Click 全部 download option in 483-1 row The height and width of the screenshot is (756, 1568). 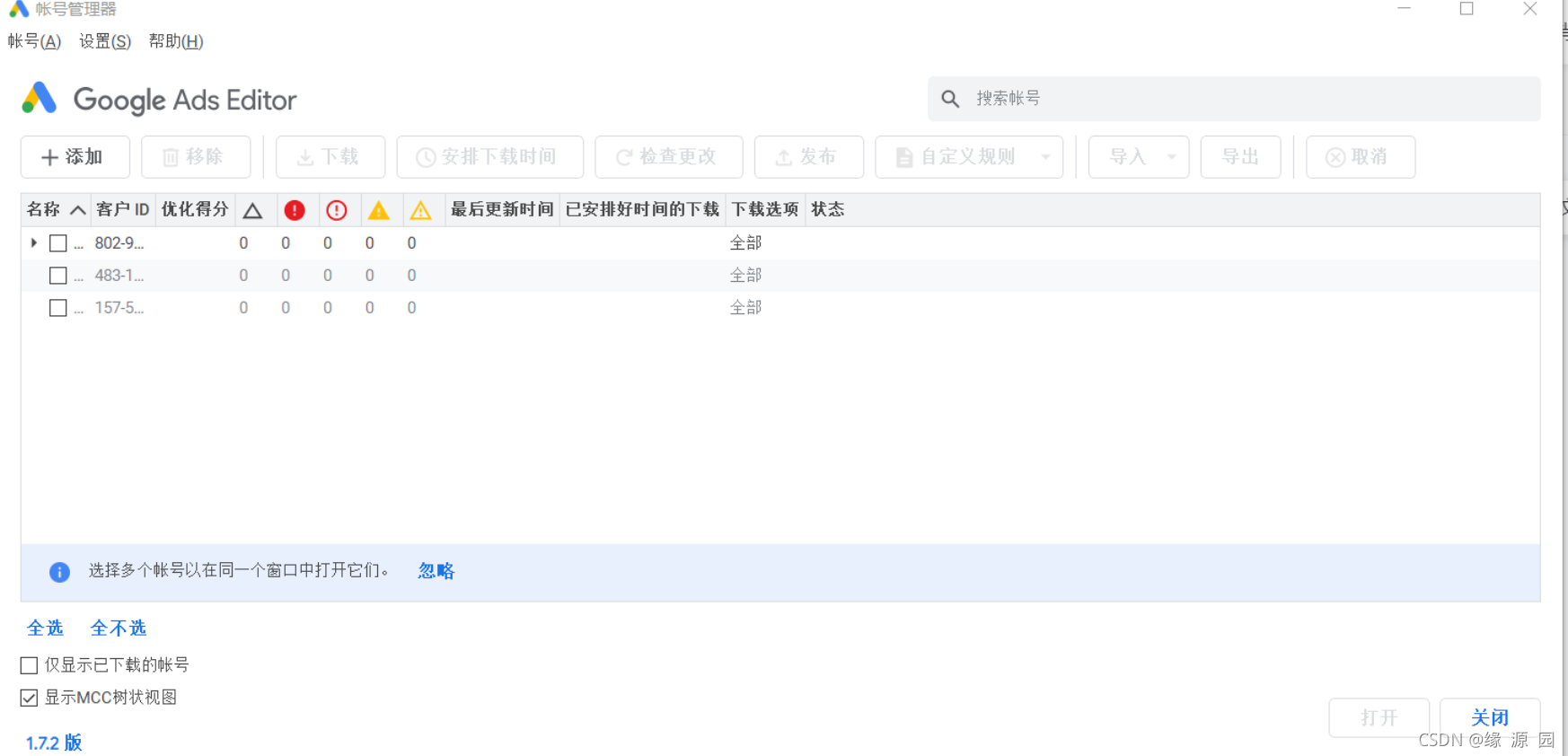click(745, 276)
